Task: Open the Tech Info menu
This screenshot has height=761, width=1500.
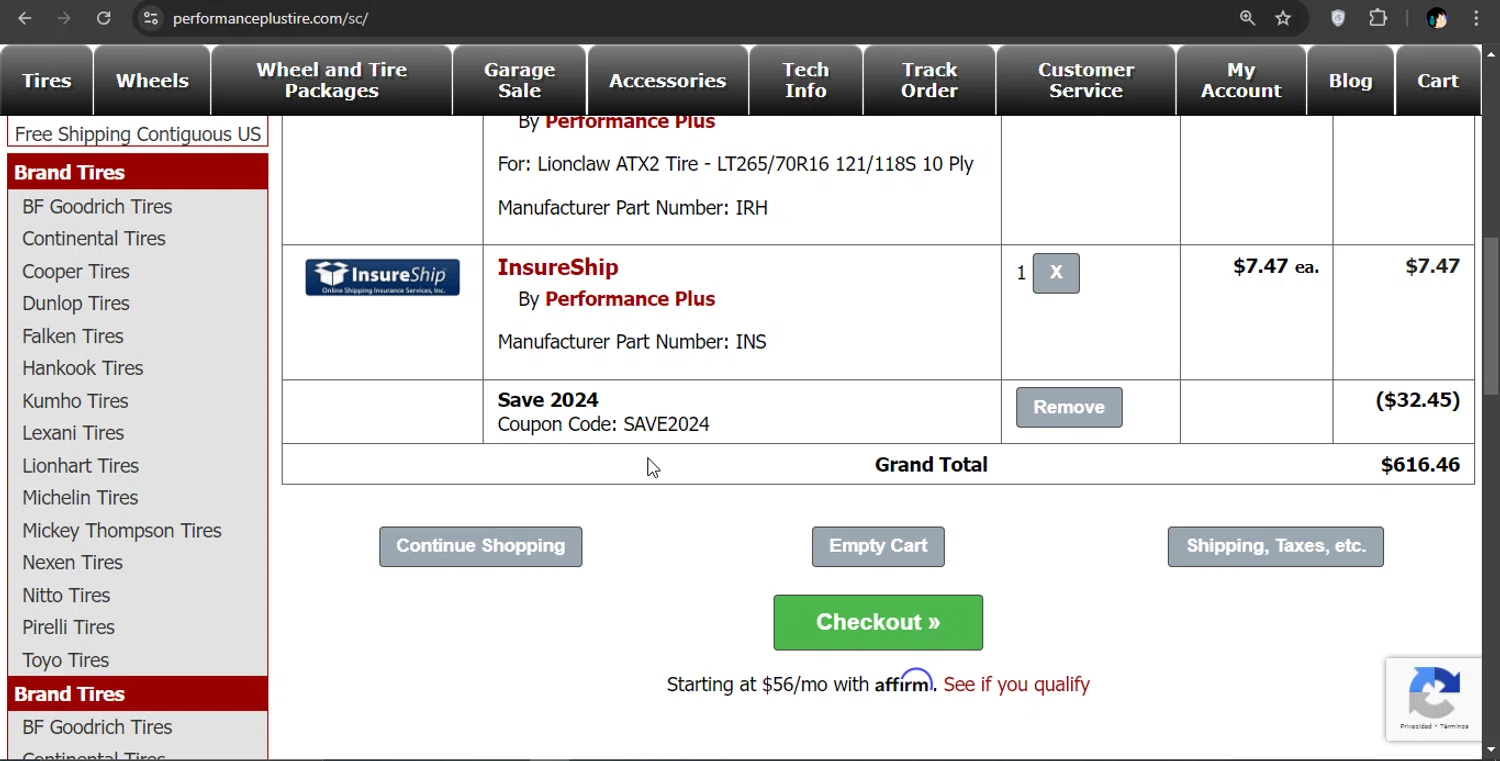Action: pos(806,80)
